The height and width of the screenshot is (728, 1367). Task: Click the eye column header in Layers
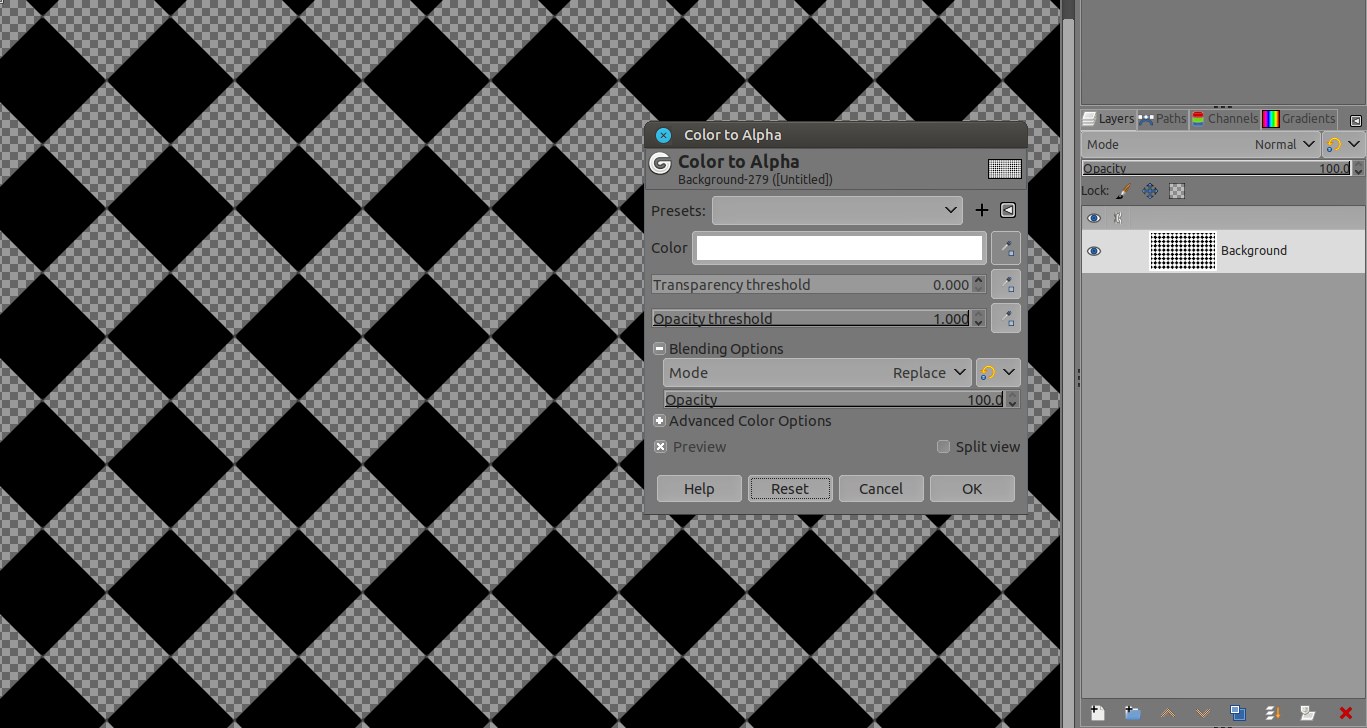1094,218
